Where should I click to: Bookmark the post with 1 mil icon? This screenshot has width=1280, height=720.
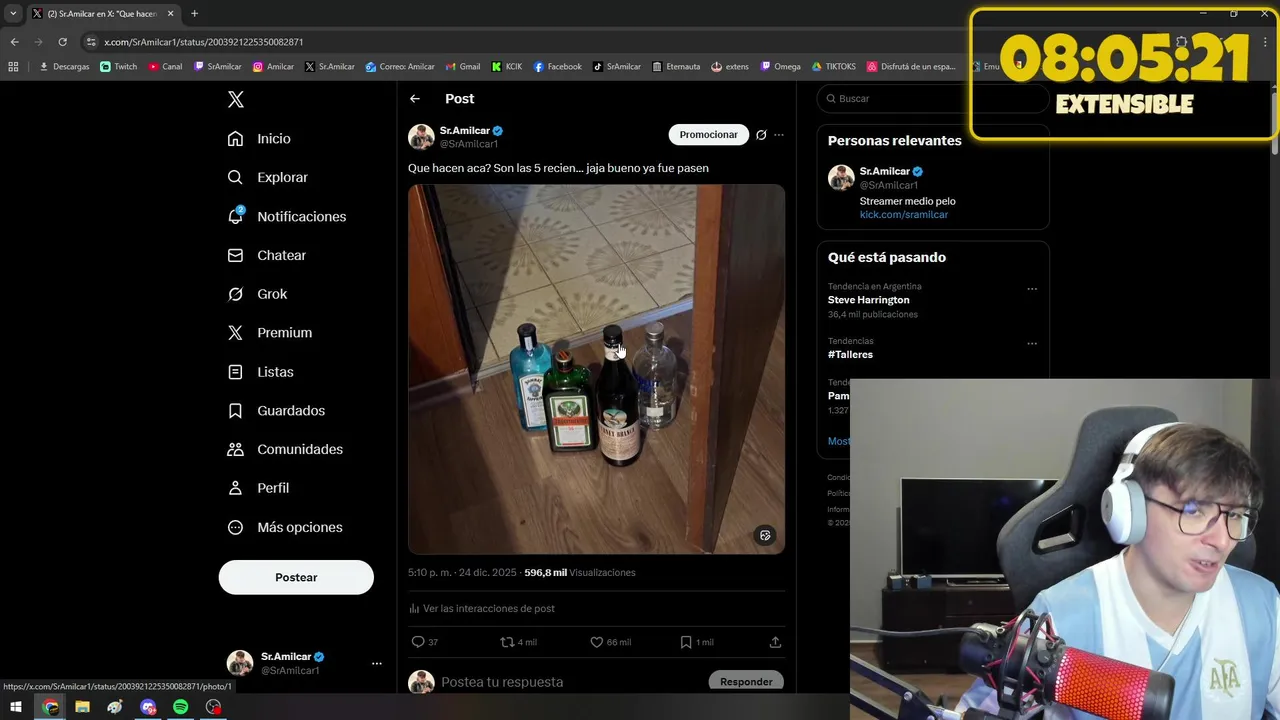(685, 642)
